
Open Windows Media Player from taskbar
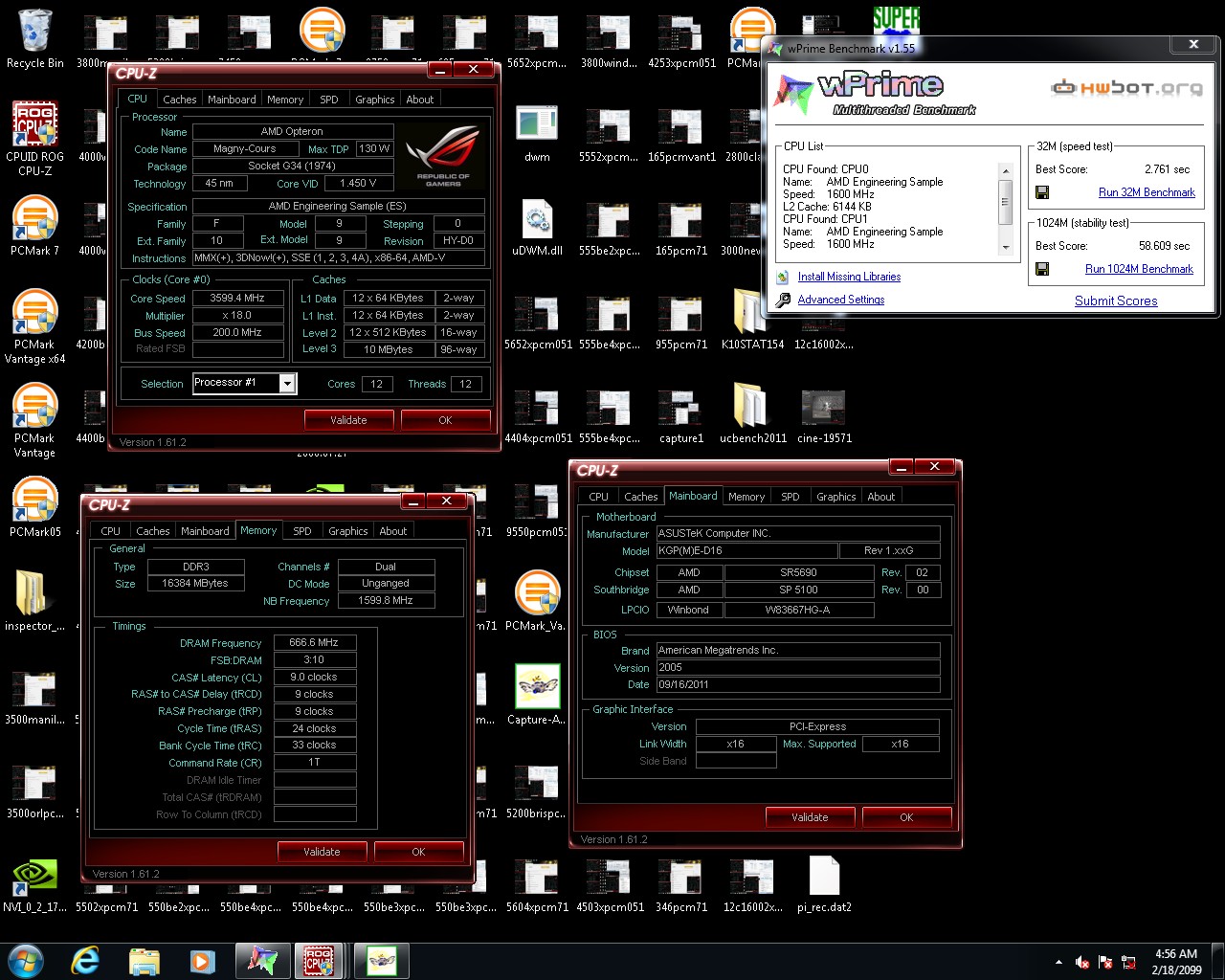[x=201, y=960]
